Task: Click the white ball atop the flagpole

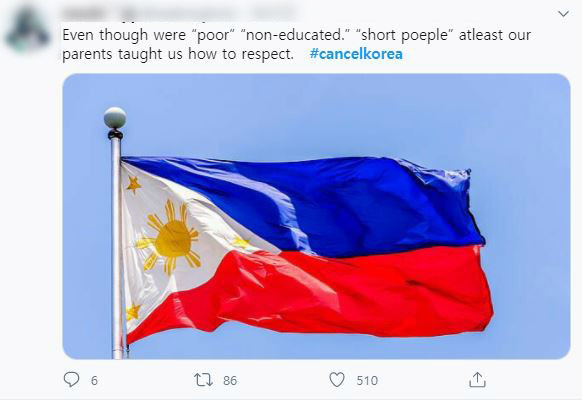Action: [115, 118]
